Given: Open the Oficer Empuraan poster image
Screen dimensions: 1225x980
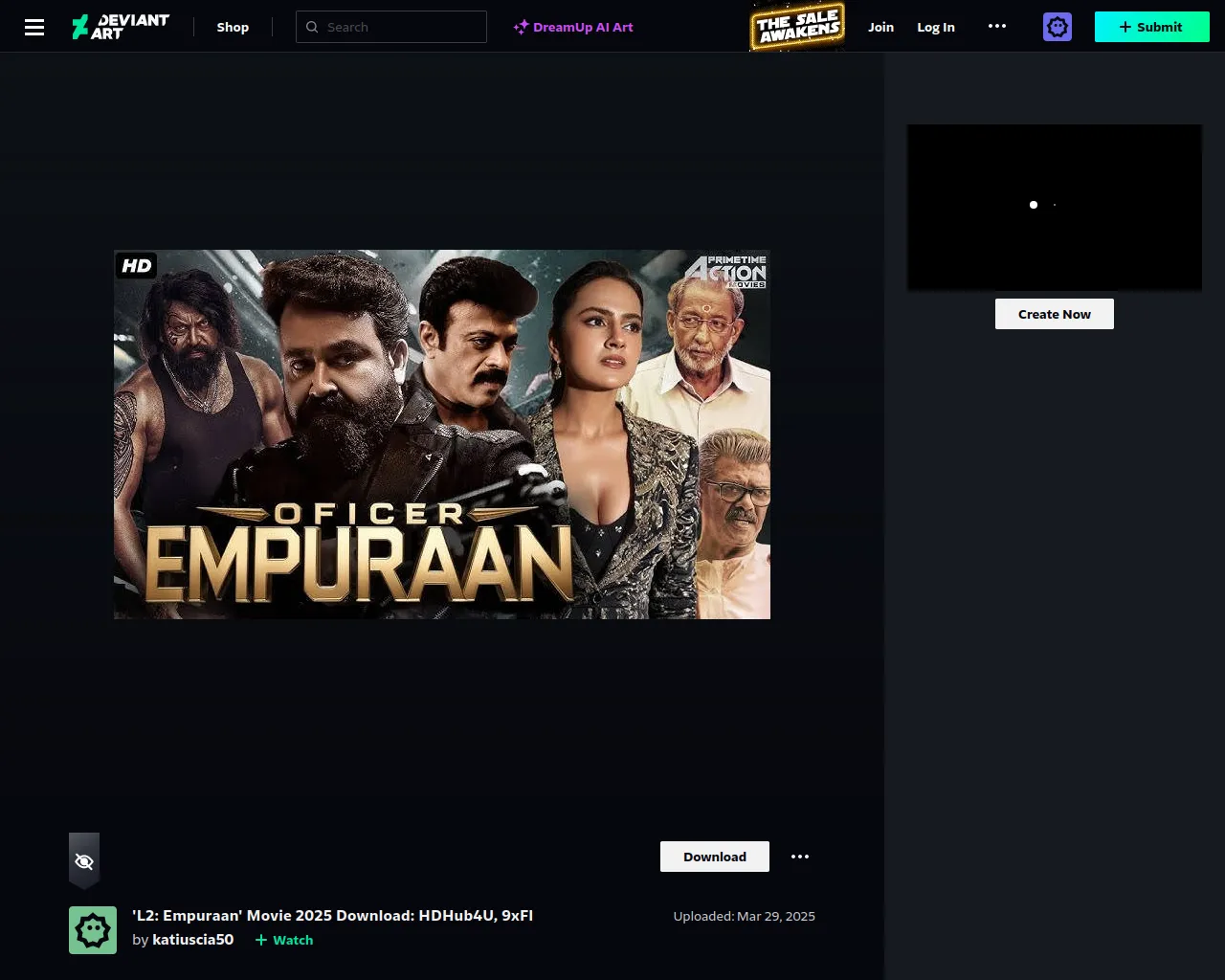Looking at the screenshot, I should [442, 434].
